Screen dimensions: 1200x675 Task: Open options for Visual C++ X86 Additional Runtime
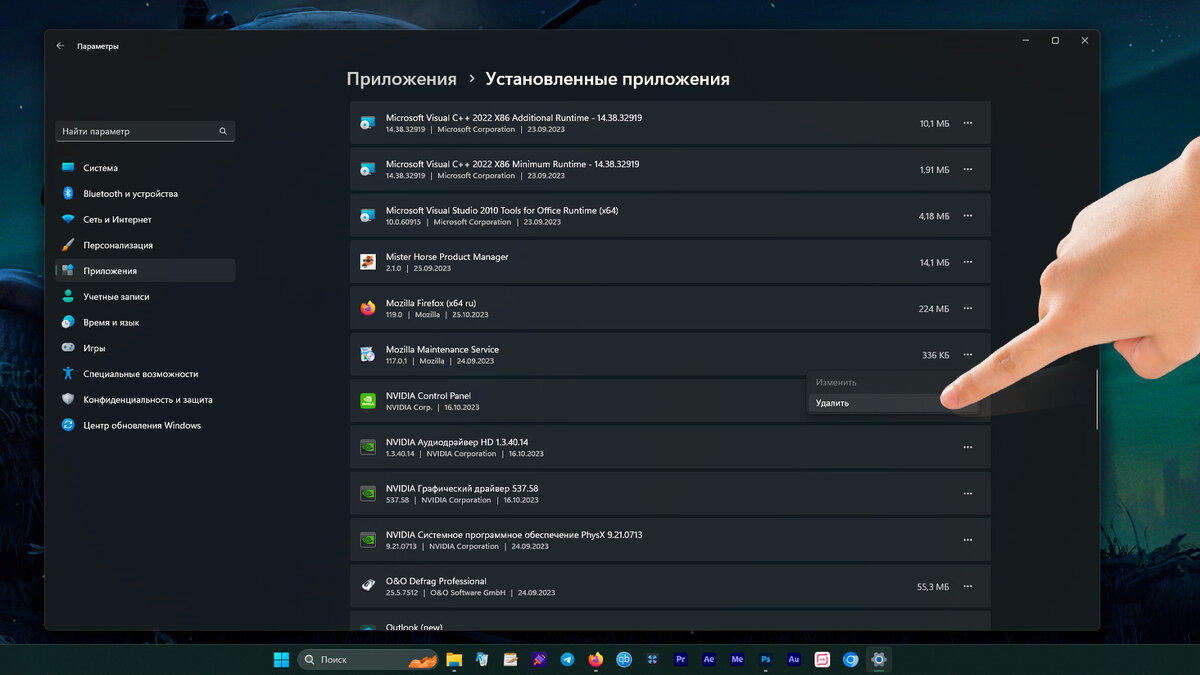(967, 124)
